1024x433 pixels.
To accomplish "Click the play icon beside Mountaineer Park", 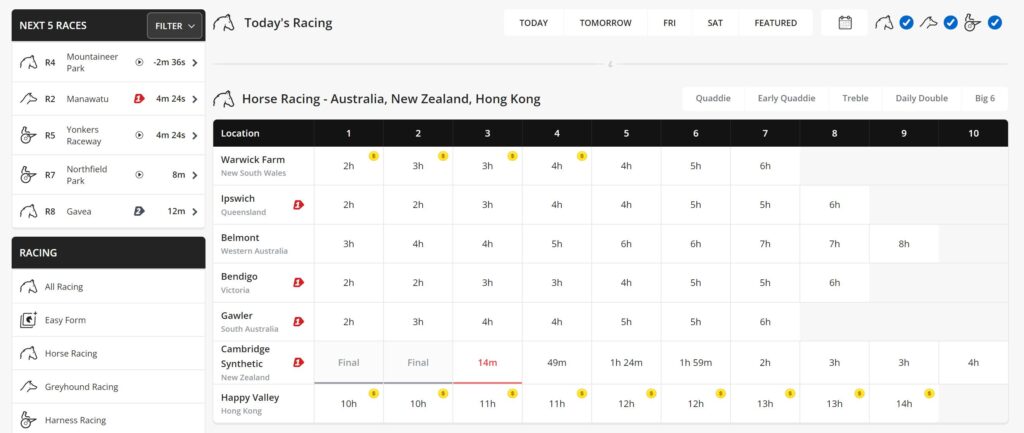I will click(x=139, y=63).
